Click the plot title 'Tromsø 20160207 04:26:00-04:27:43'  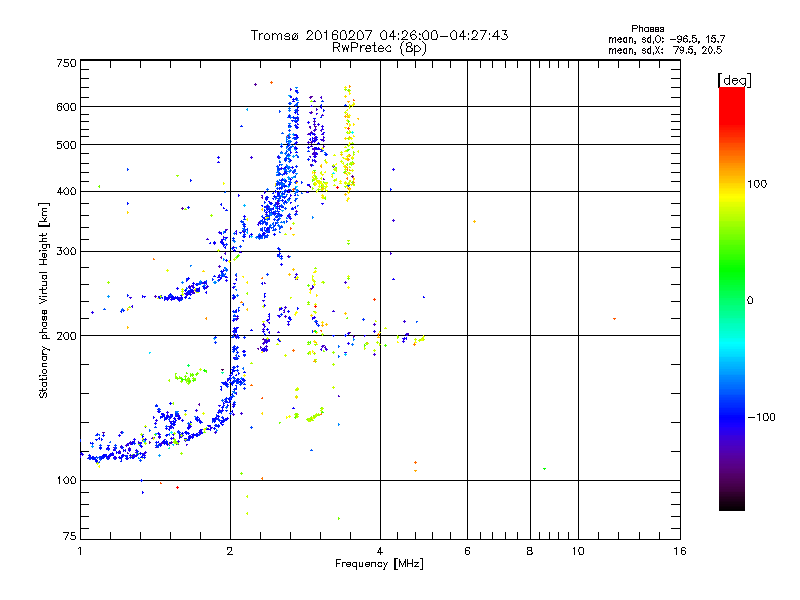pyautogui.click(x=379, y=35)
